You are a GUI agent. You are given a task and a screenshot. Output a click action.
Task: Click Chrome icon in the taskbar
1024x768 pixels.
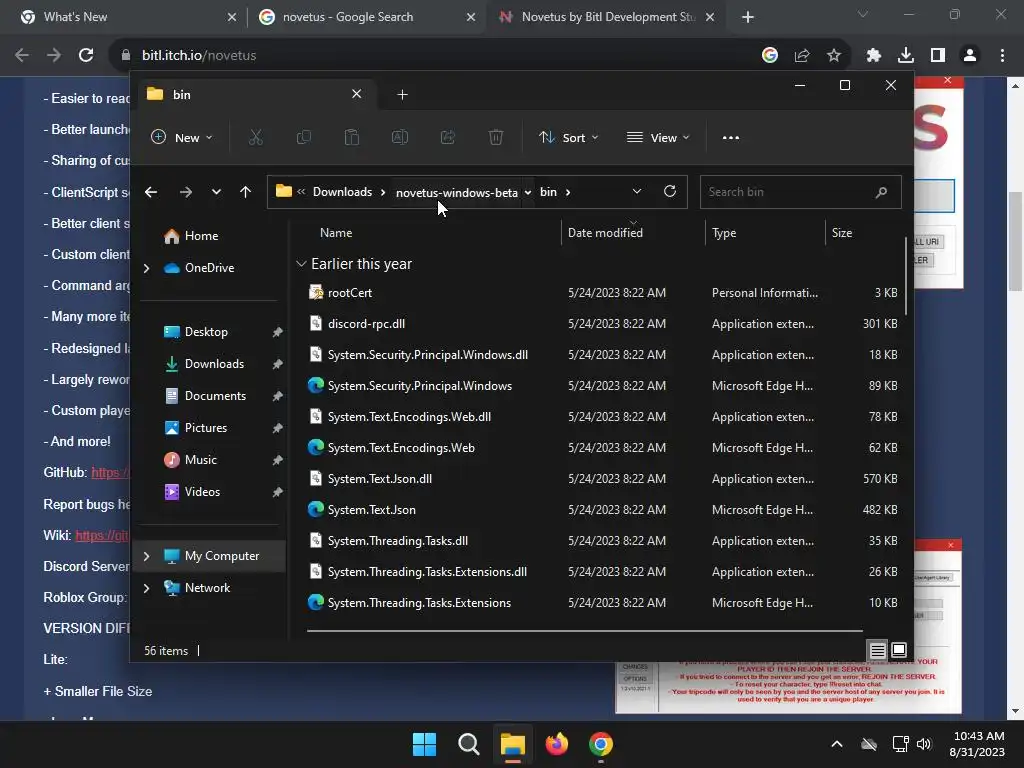click(601, 744)
